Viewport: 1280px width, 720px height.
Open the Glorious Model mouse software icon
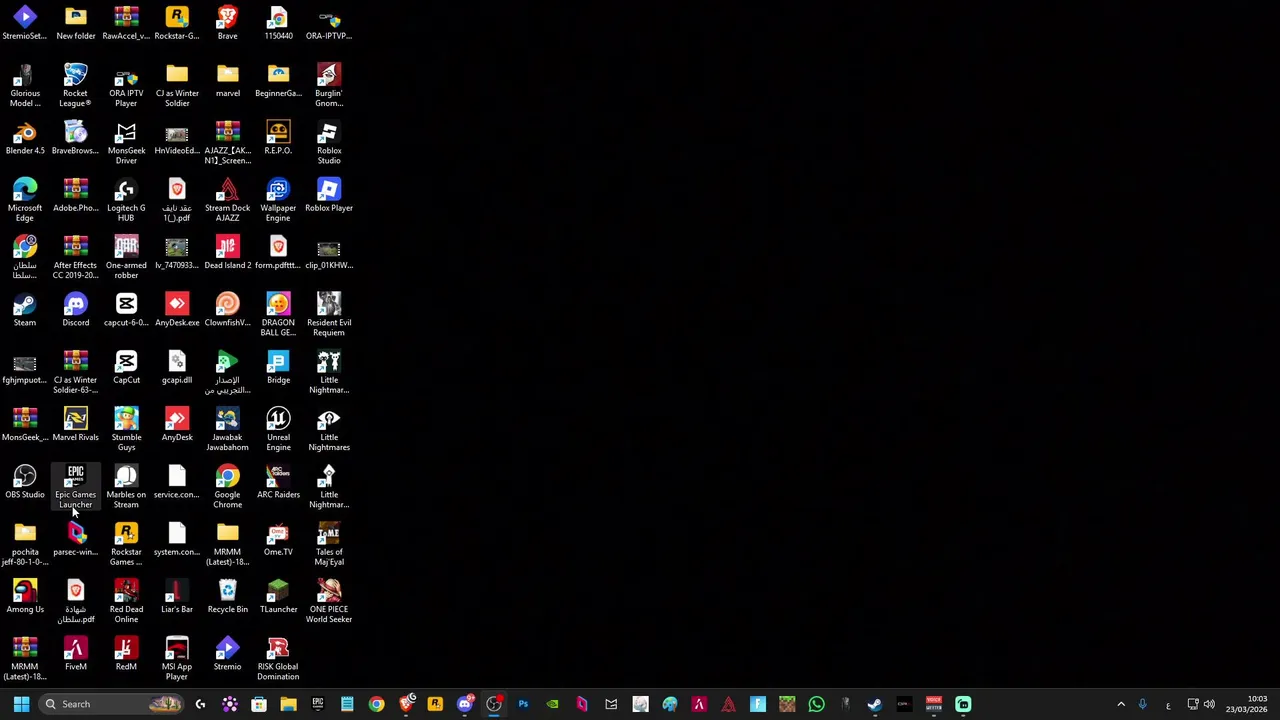coord(25,85)
